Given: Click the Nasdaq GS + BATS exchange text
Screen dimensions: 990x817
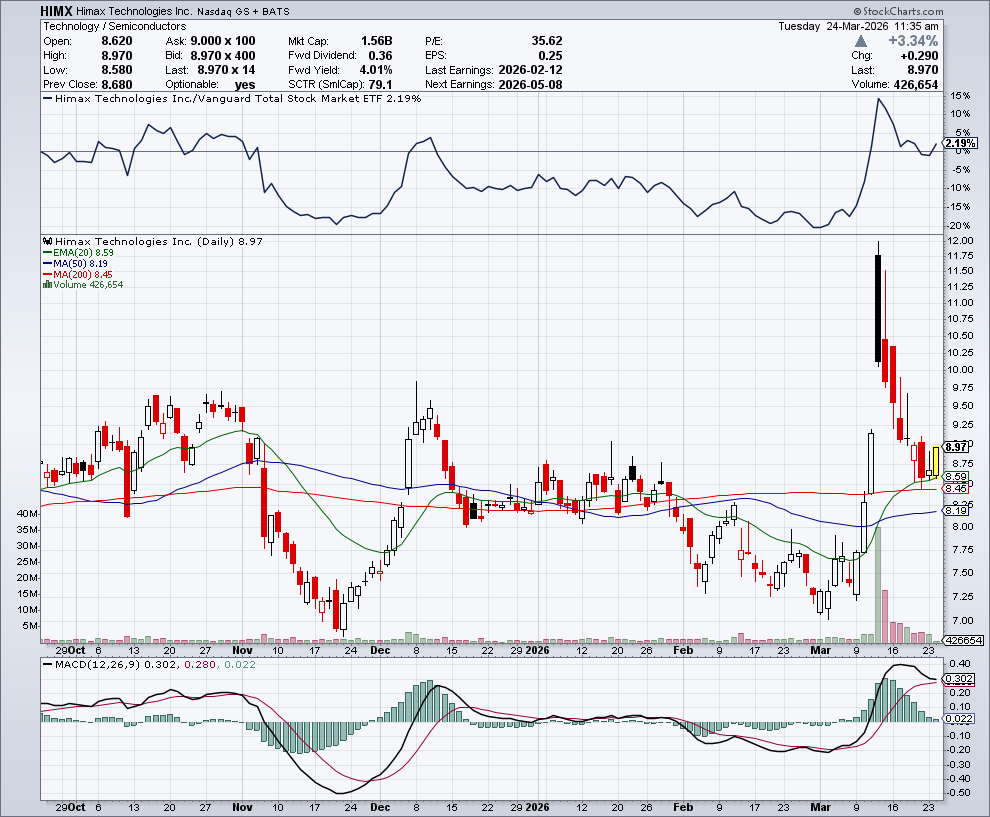Looking at the screenshot, I should 243,11.
